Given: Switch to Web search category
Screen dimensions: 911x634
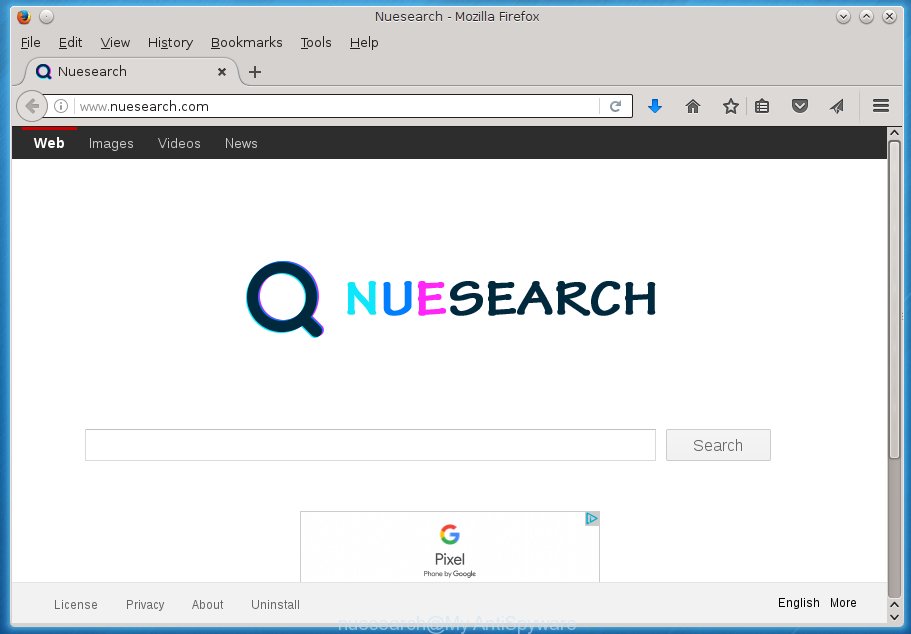Looking at the screenshot, I should coord(49,143).
